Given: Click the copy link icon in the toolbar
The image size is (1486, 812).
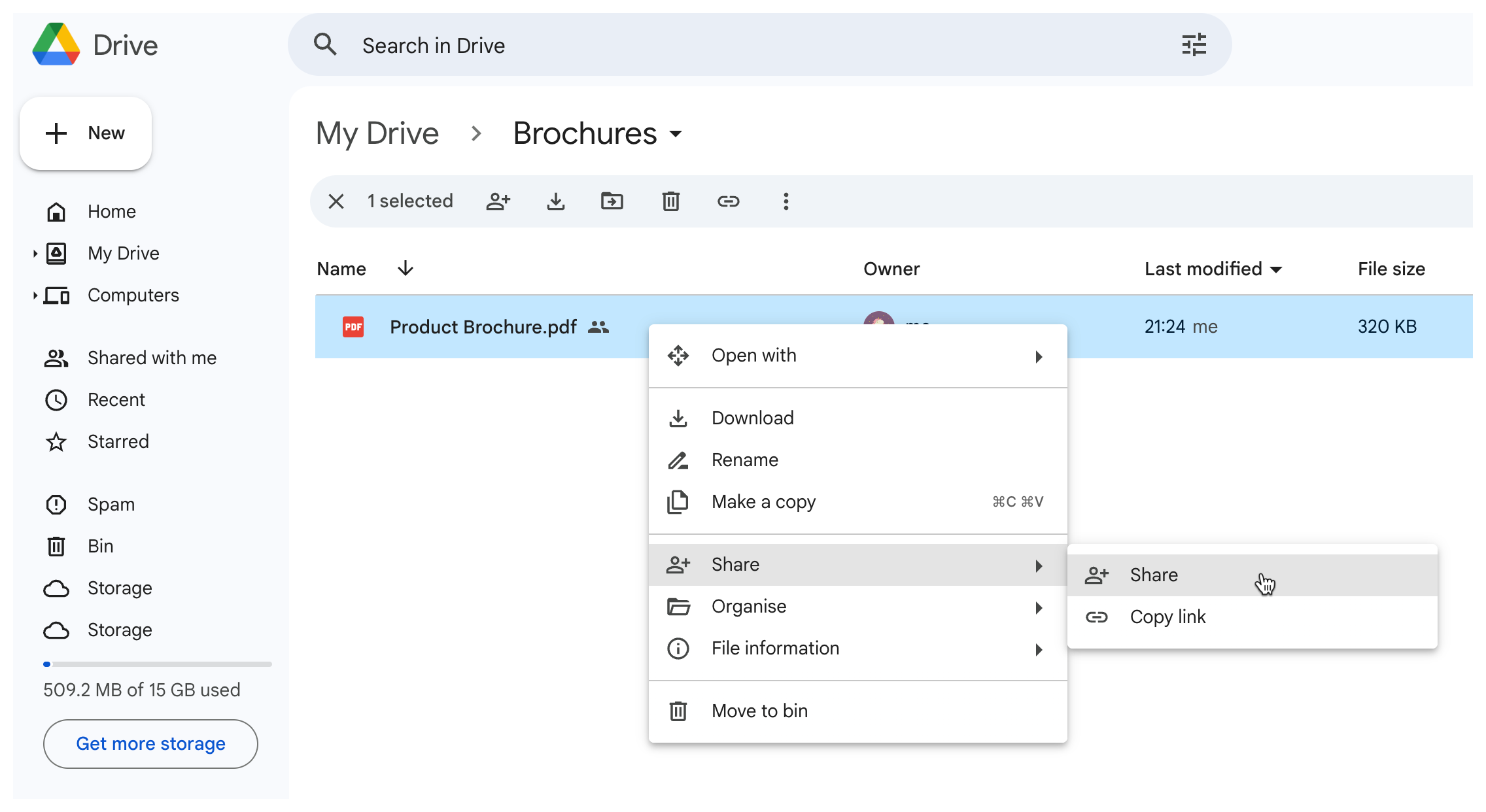Looking at the screenshot, I should [728, 201].
